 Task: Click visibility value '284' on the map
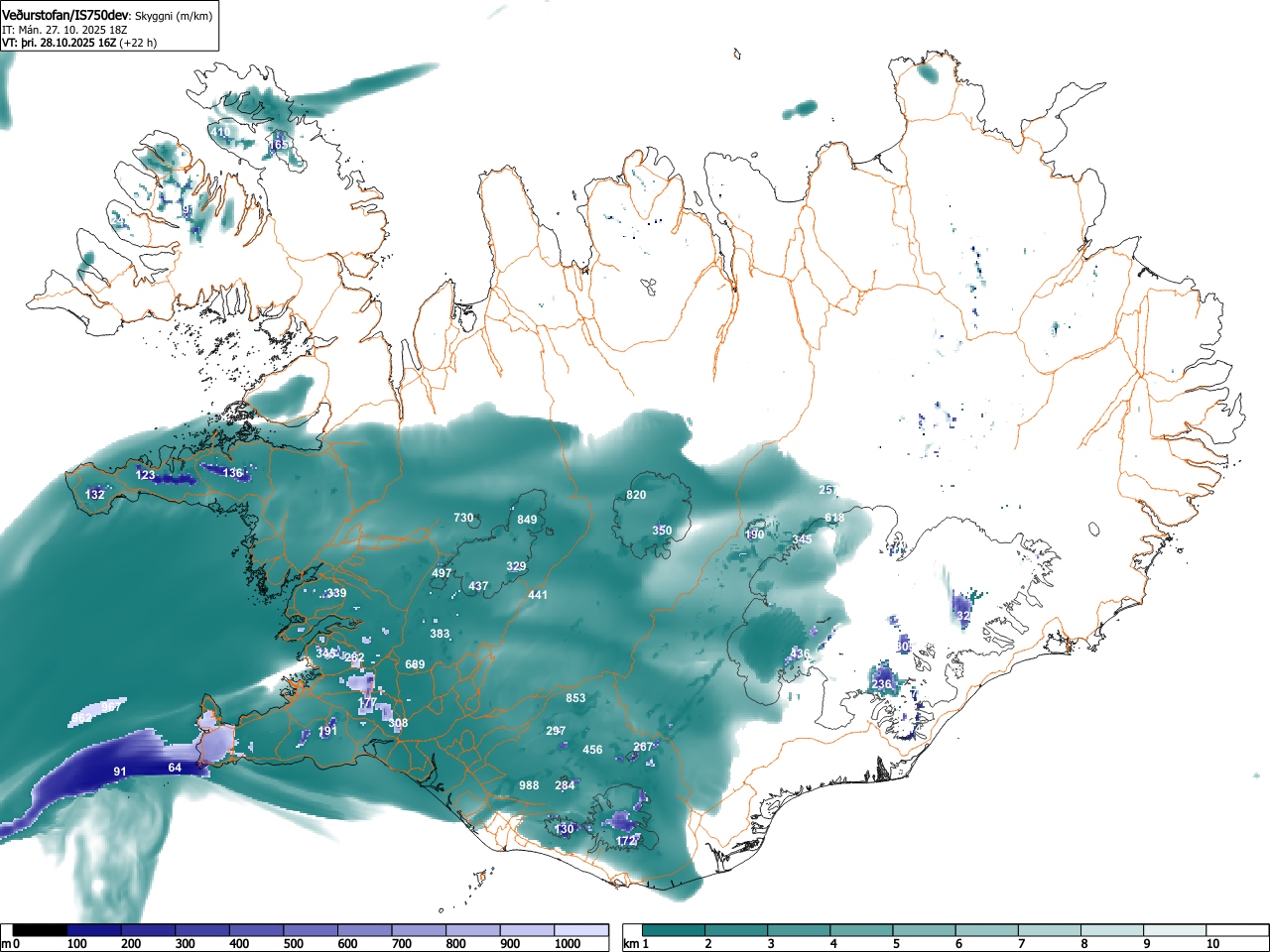(x=565, y=785)
